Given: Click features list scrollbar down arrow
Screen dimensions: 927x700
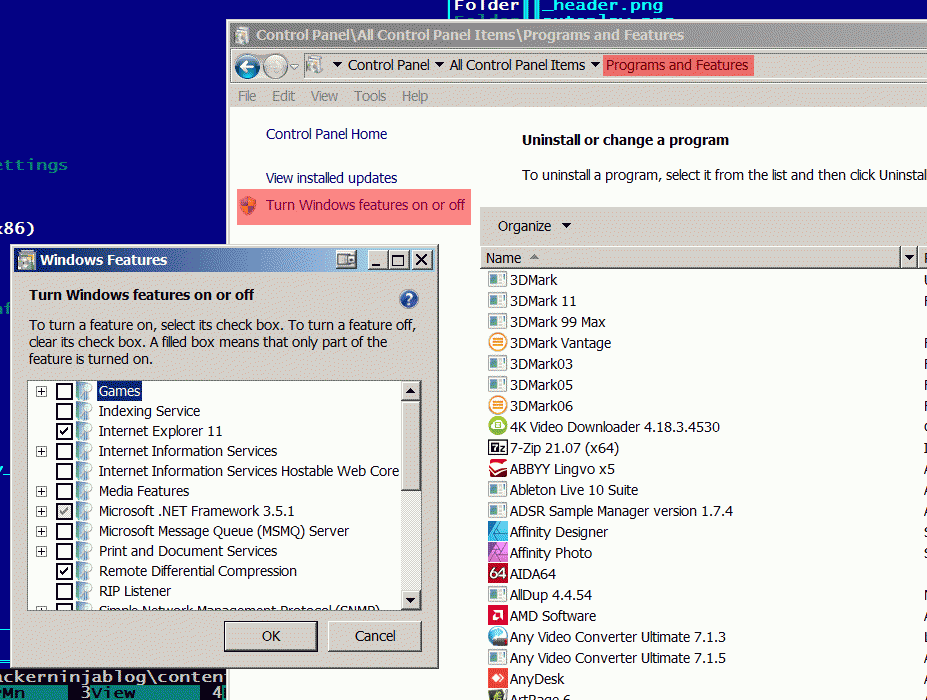Looking at the screenshot, I should 410,600.
